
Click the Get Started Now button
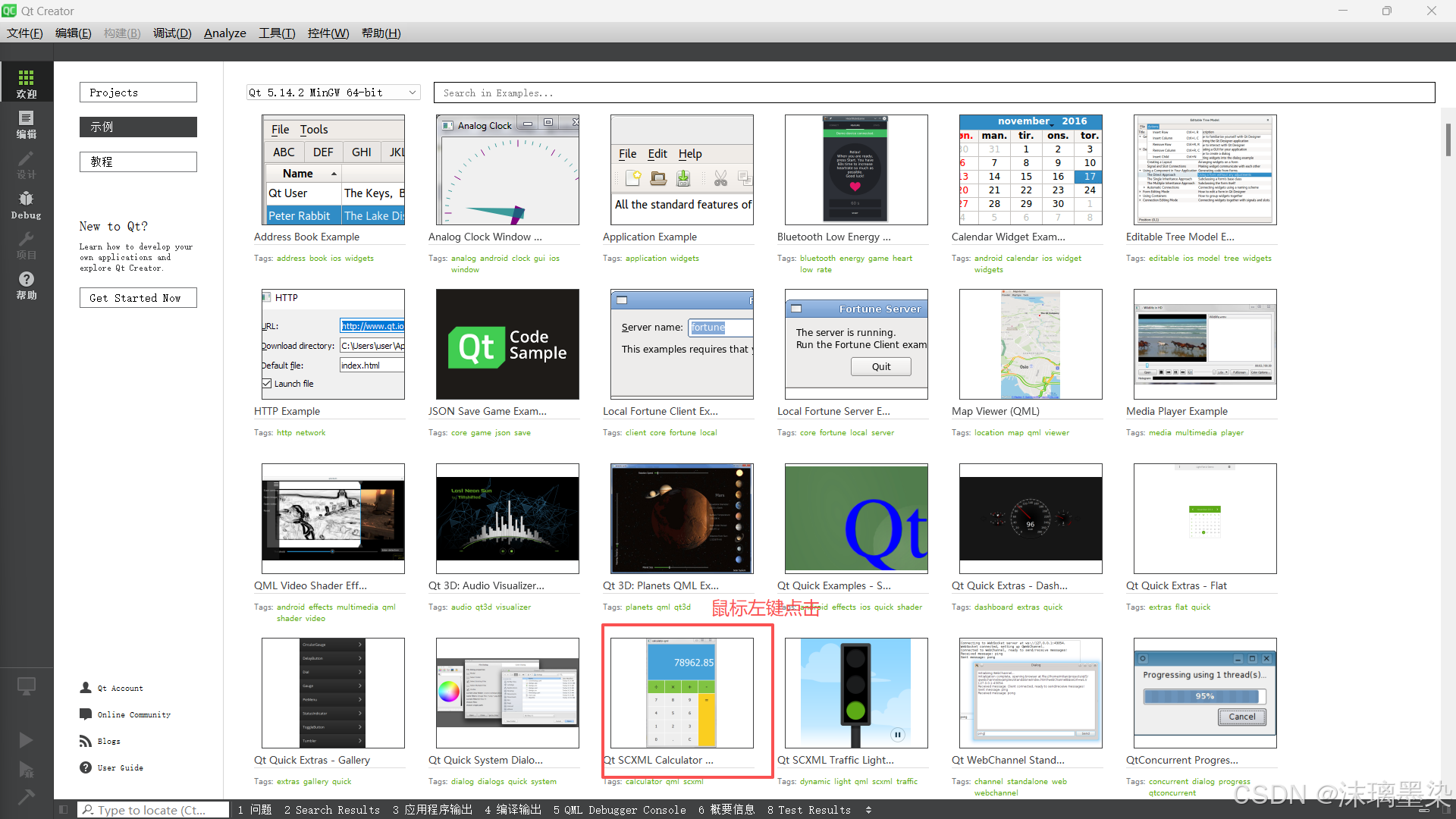pos(138,298)
